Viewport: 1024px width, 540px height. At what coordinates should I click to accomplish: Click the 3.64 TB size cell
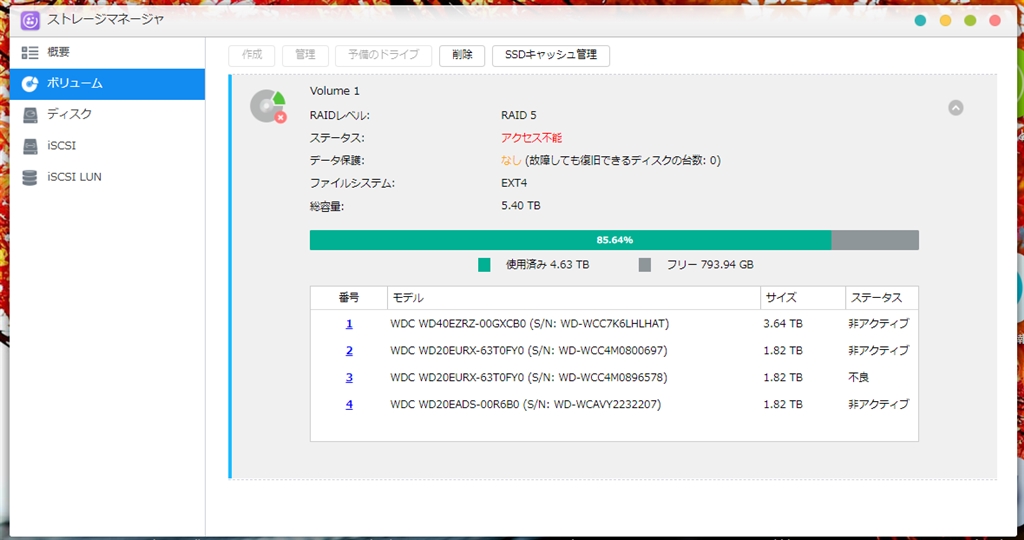point(783,324)
